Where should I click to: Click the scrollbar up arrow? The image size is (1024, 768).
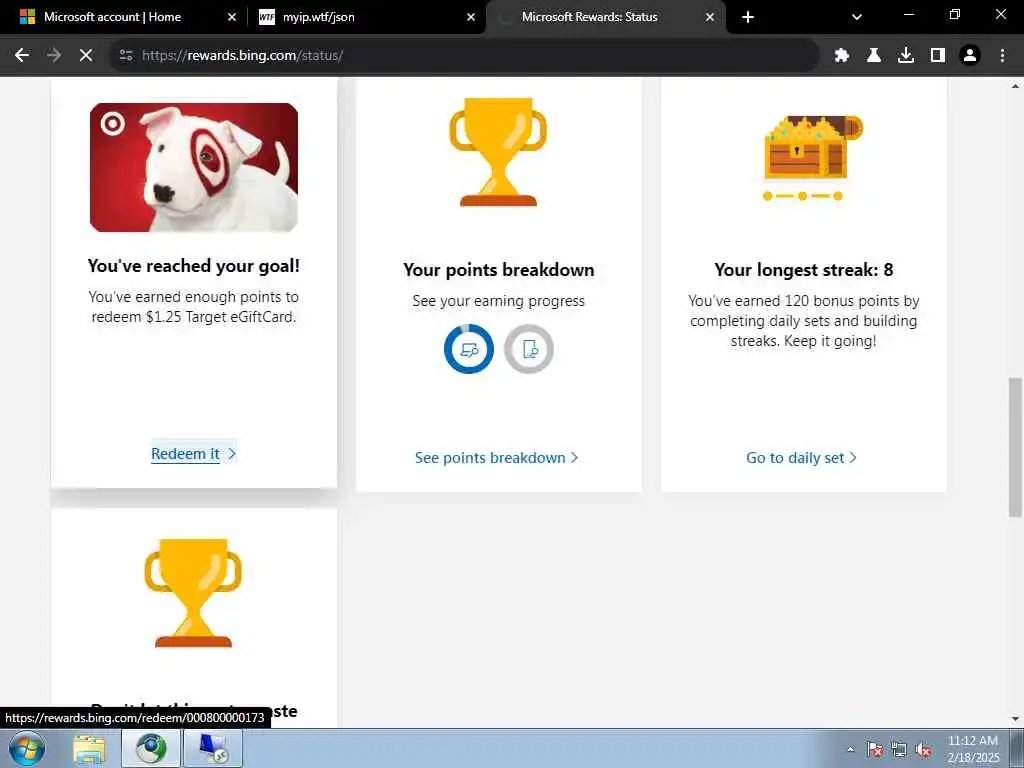(1016, 86)
